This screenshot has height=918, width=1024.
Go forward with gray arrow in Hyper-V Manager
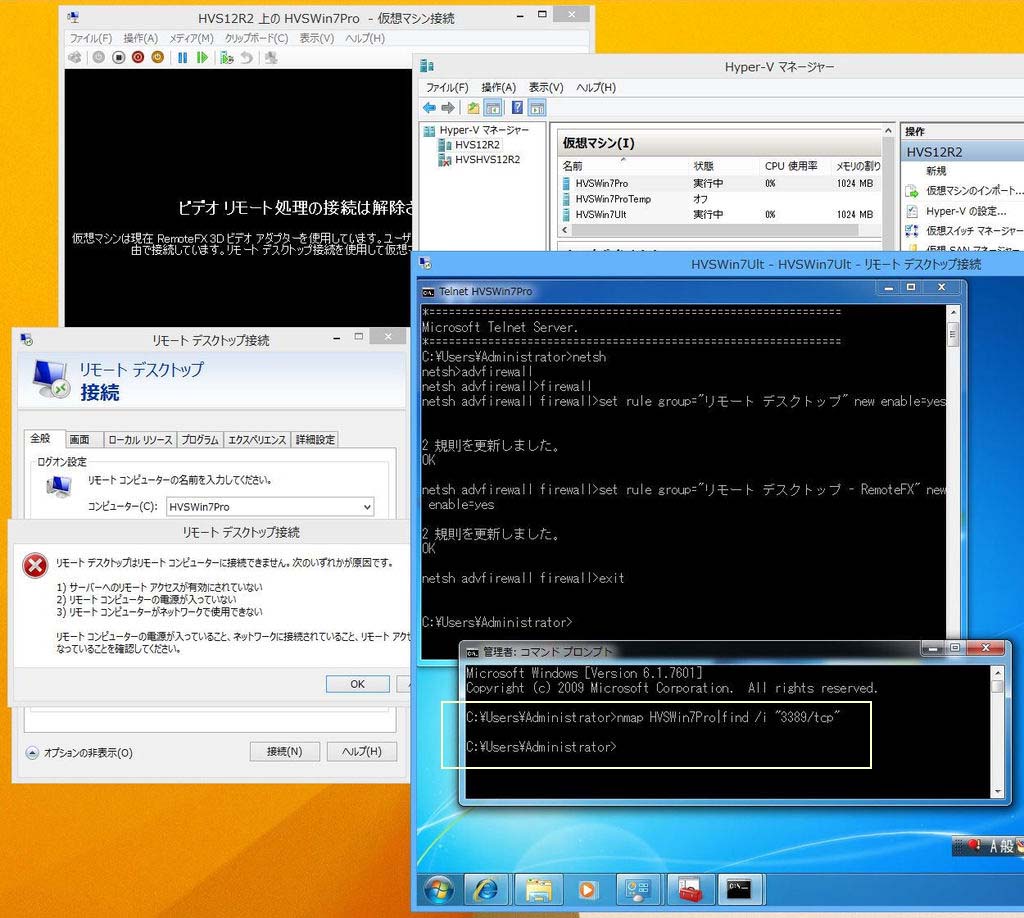pos(448,108)
